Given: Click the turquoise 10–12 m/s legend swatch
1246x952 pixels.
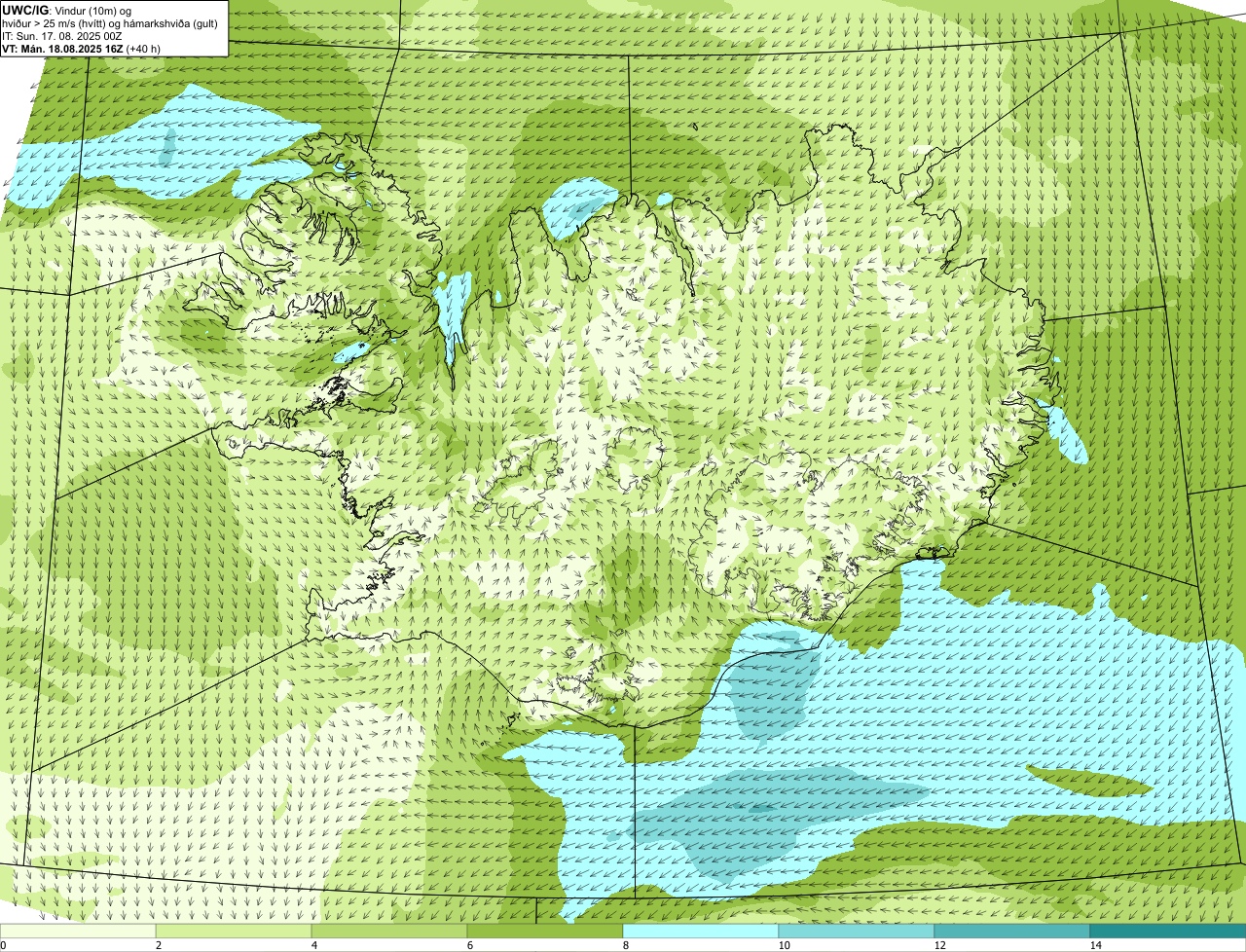Looking at the screenshot, I should pyautogui.click(x=857, y=932).
